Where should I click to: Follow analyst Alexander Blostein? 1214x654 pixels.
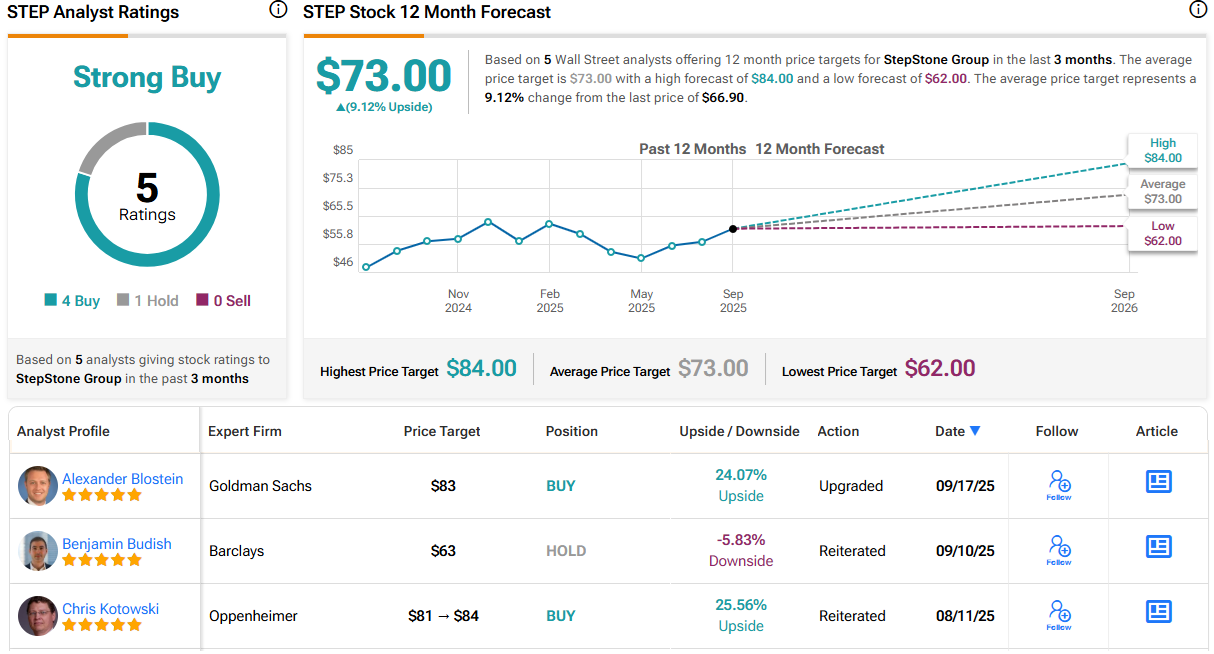pyautogui.click(x=1059, y=485)
